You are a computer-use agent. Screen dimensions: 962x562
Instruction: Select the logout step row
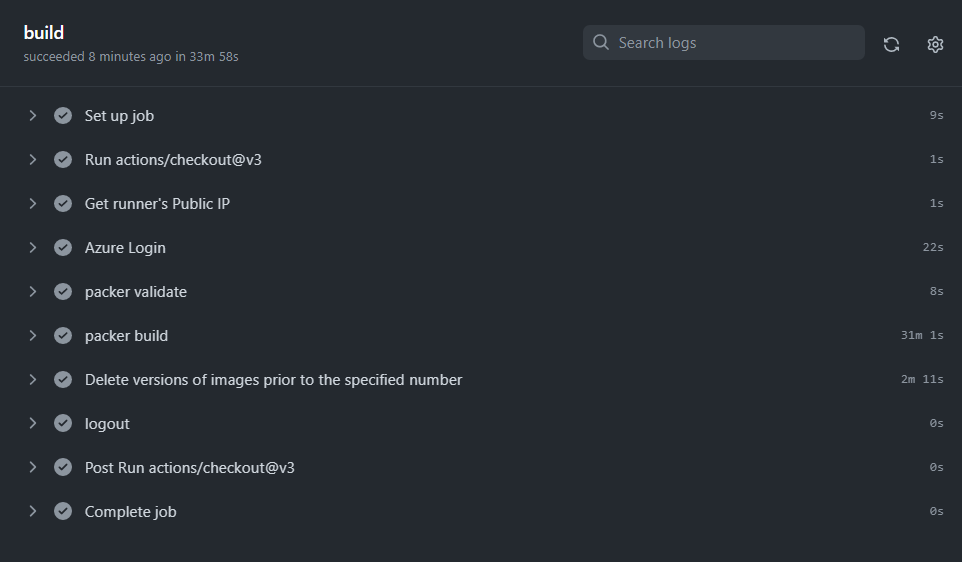tap(107, 424)
